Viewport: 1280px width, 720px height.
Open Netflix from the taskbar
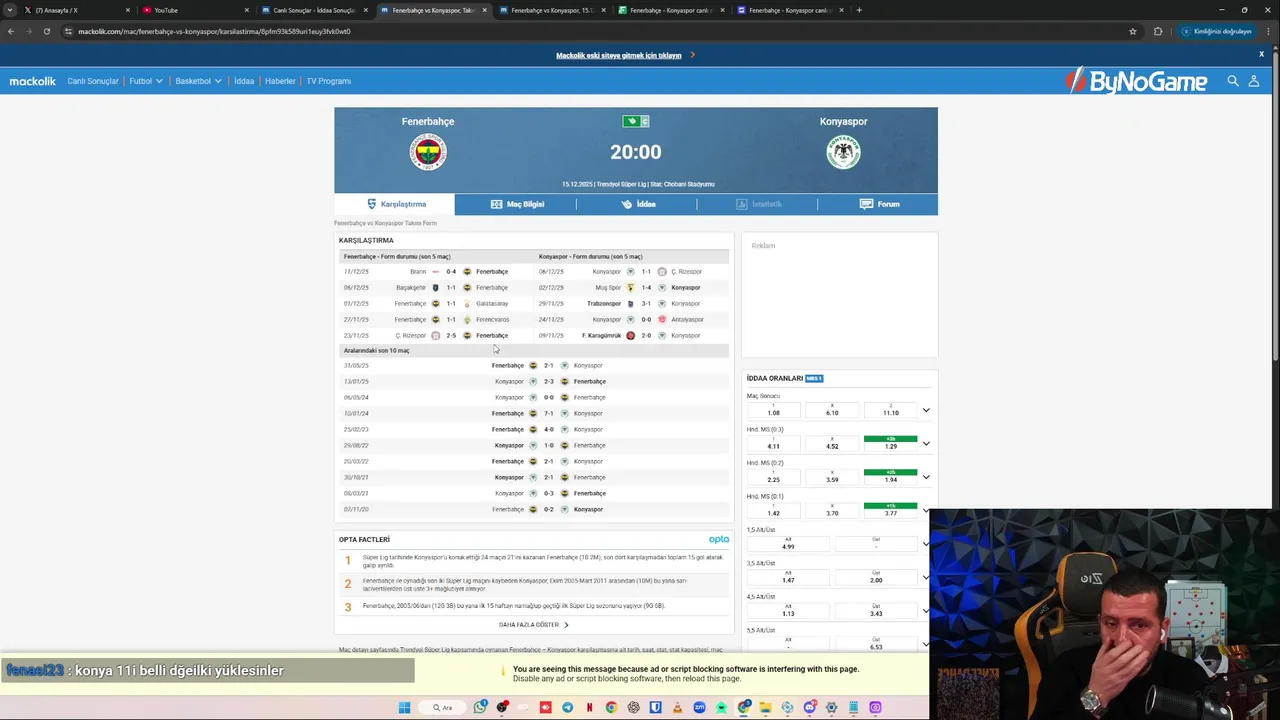pyautogui.click(x=589, y=707)
